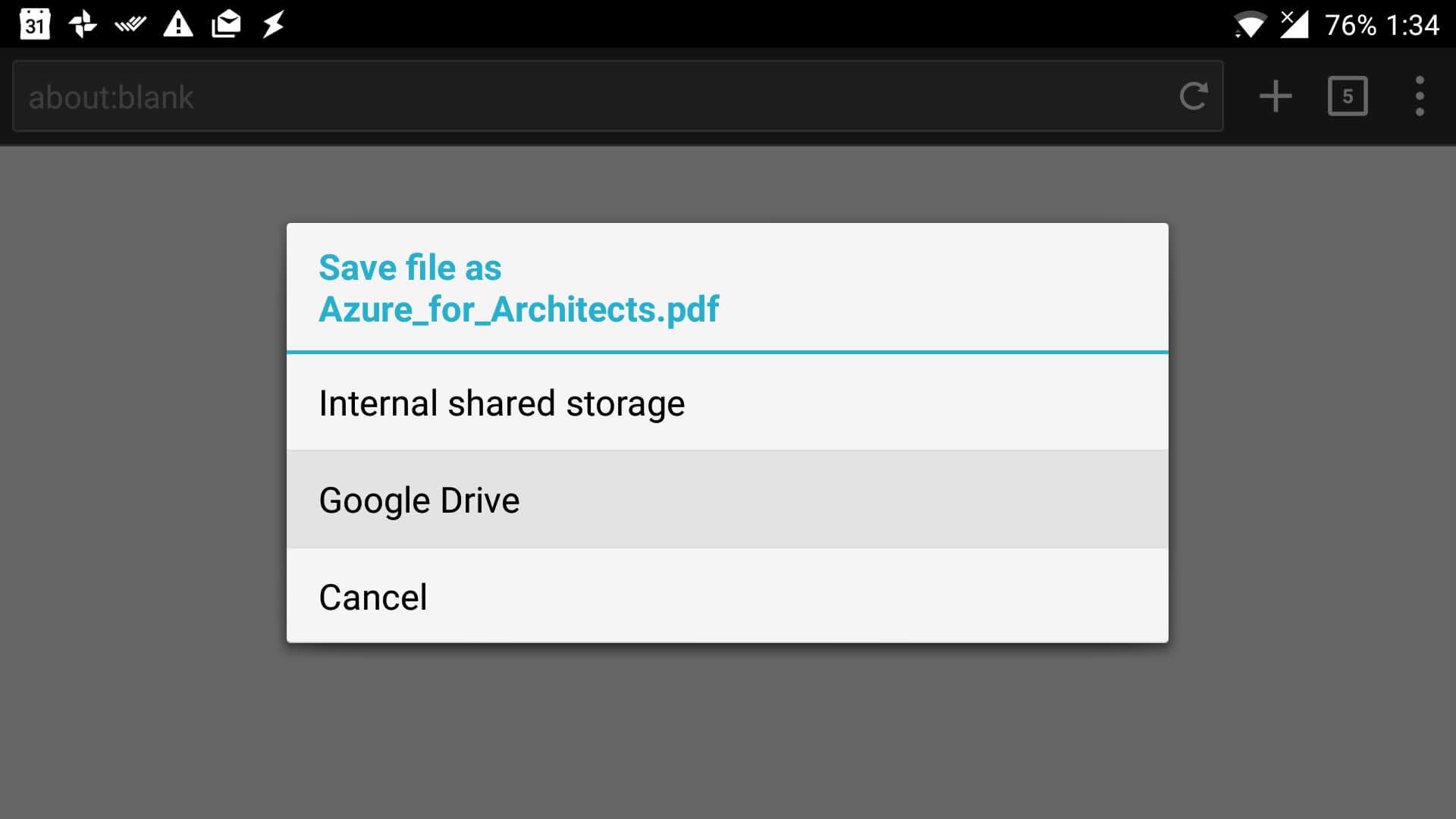This screenshot has width=1456, height=819.
Task: Tap the pinwheel notification icon
Action: (83, 24)
